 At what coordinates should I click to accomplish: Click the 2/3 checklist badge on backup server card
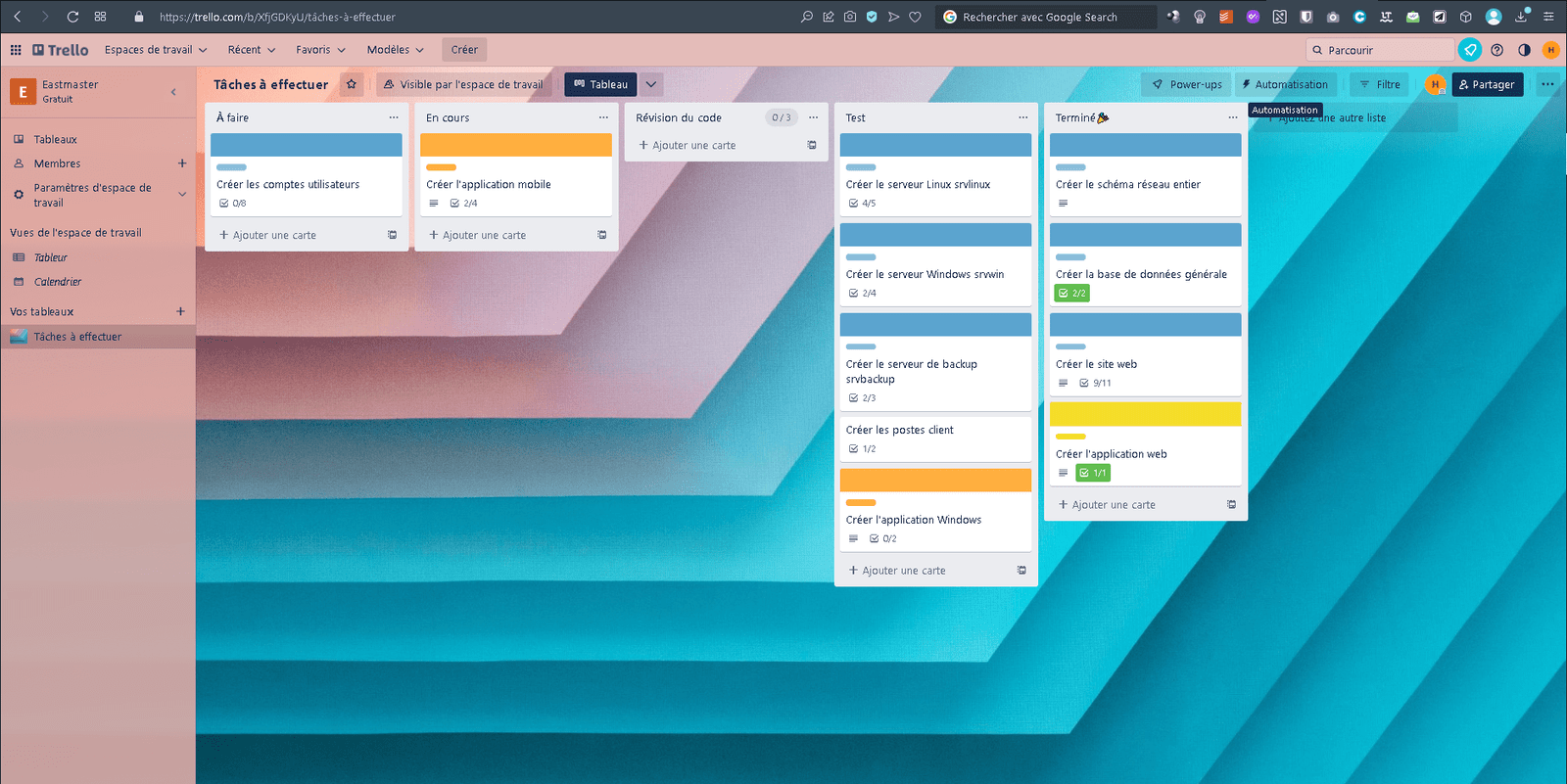(862, 398)
